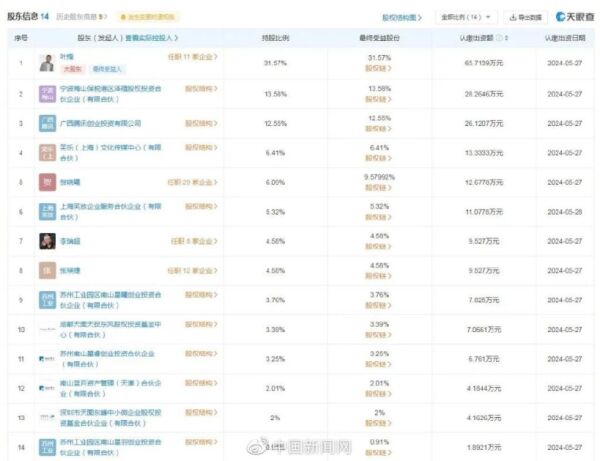Expand 任职 12 家企业 in row 8
The height and width of the screenshot is (461, 600).
(194, 270)
